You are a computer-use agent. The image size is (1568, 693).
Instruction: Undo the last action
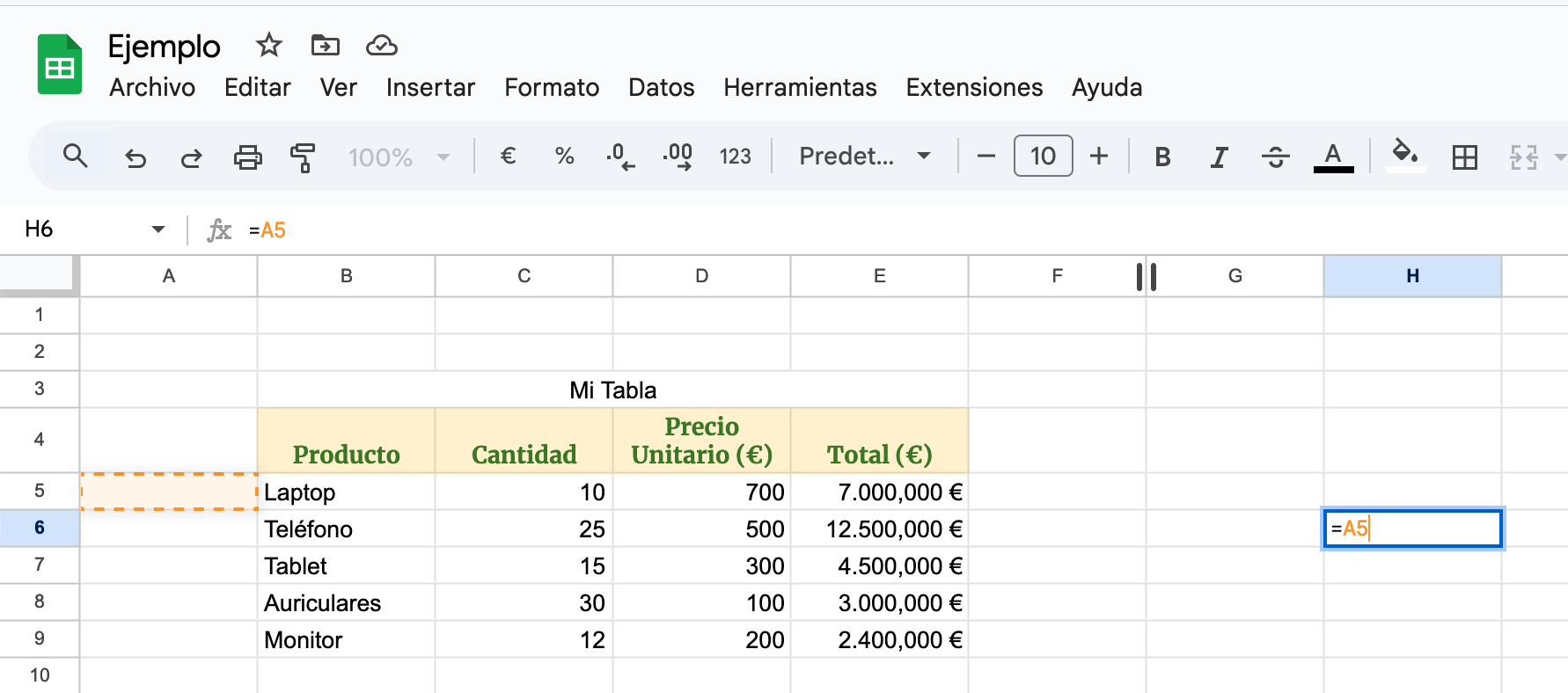[136, 157]
